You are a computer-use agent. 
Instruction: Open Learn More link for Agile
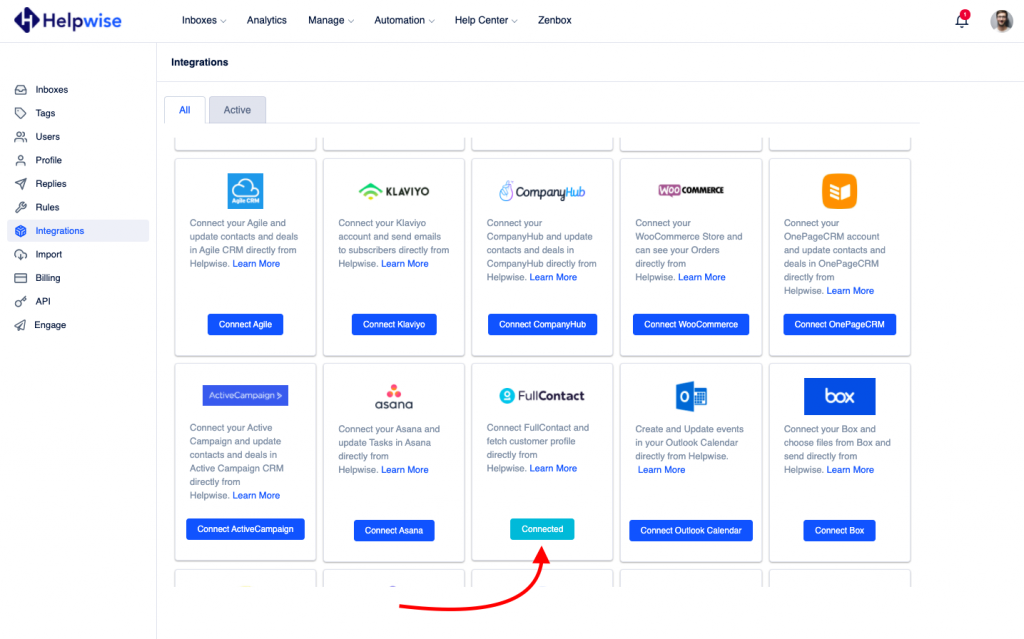(x=256, y=263)
